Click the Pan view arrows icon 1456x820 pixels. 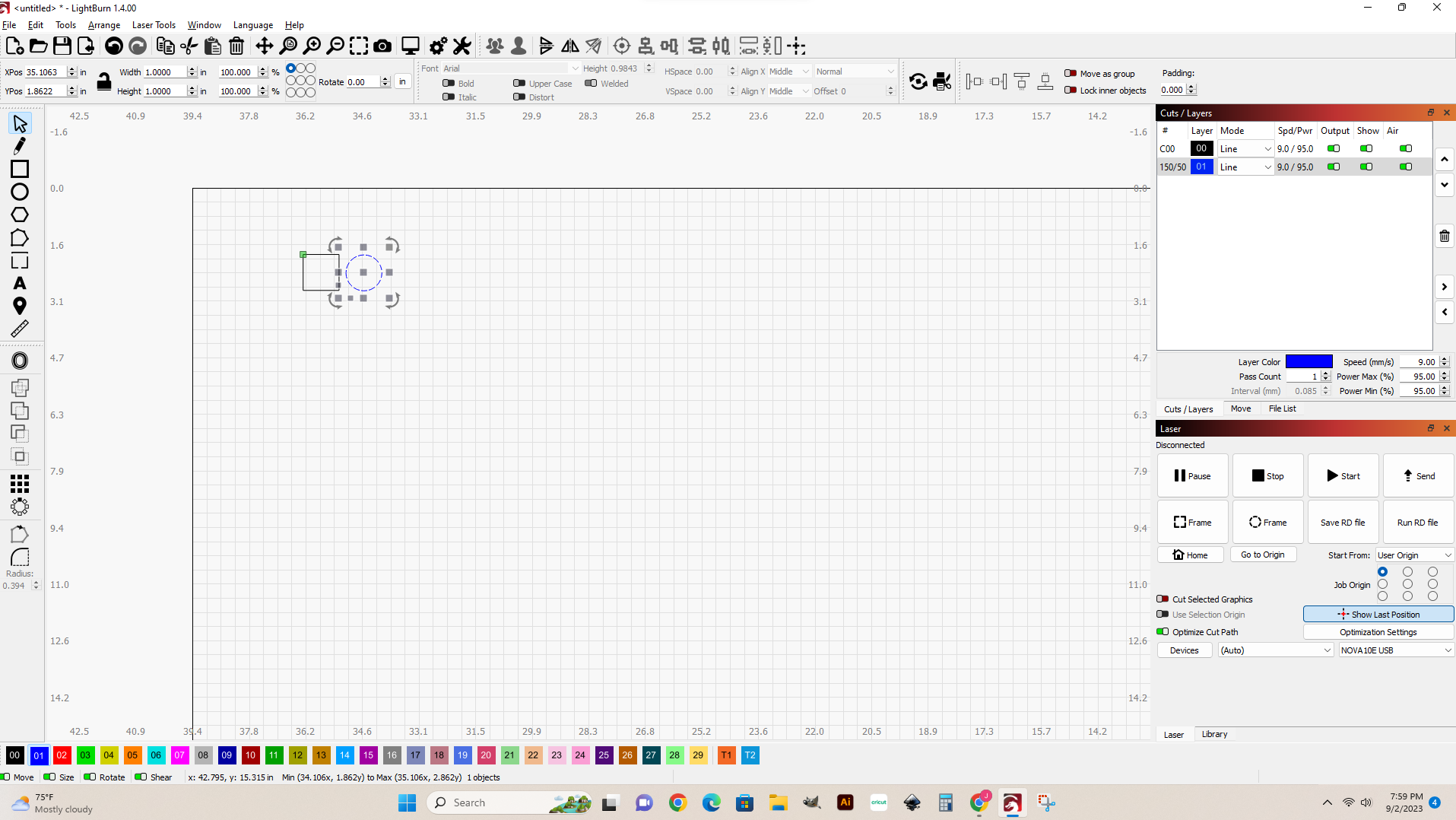tap(264, 46)
